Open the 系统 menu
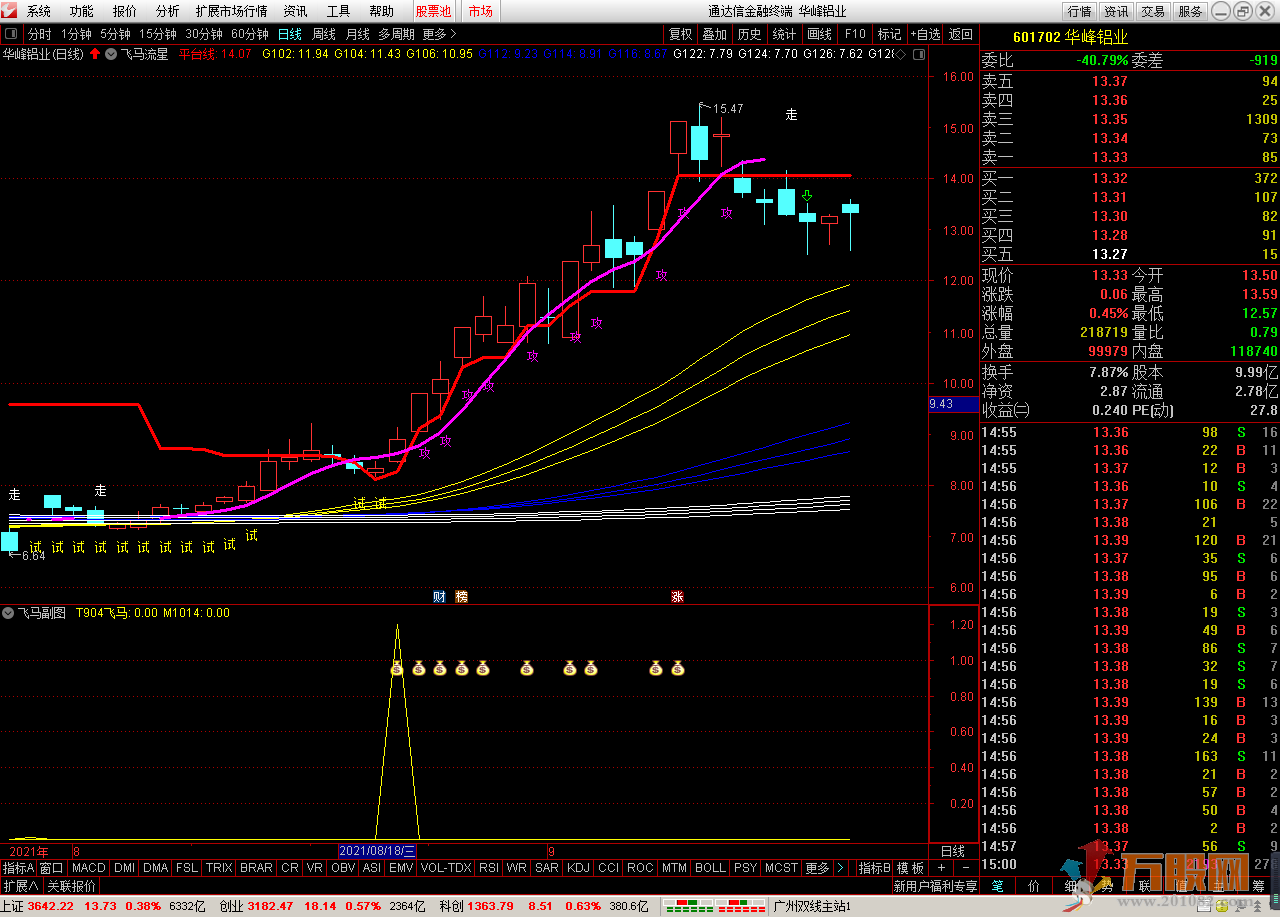1280x918 pixels. (x=39, y=12)
